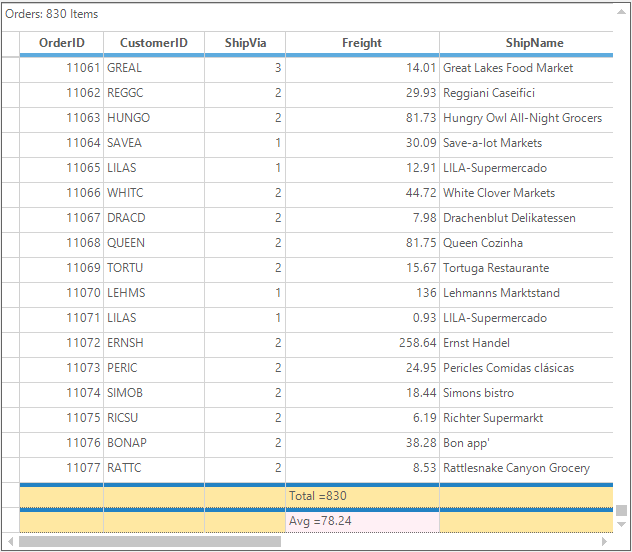Screen dimensions: 632x552
Task: Click the horizontal scrollbar right arrow
Action: coord(604,542)
